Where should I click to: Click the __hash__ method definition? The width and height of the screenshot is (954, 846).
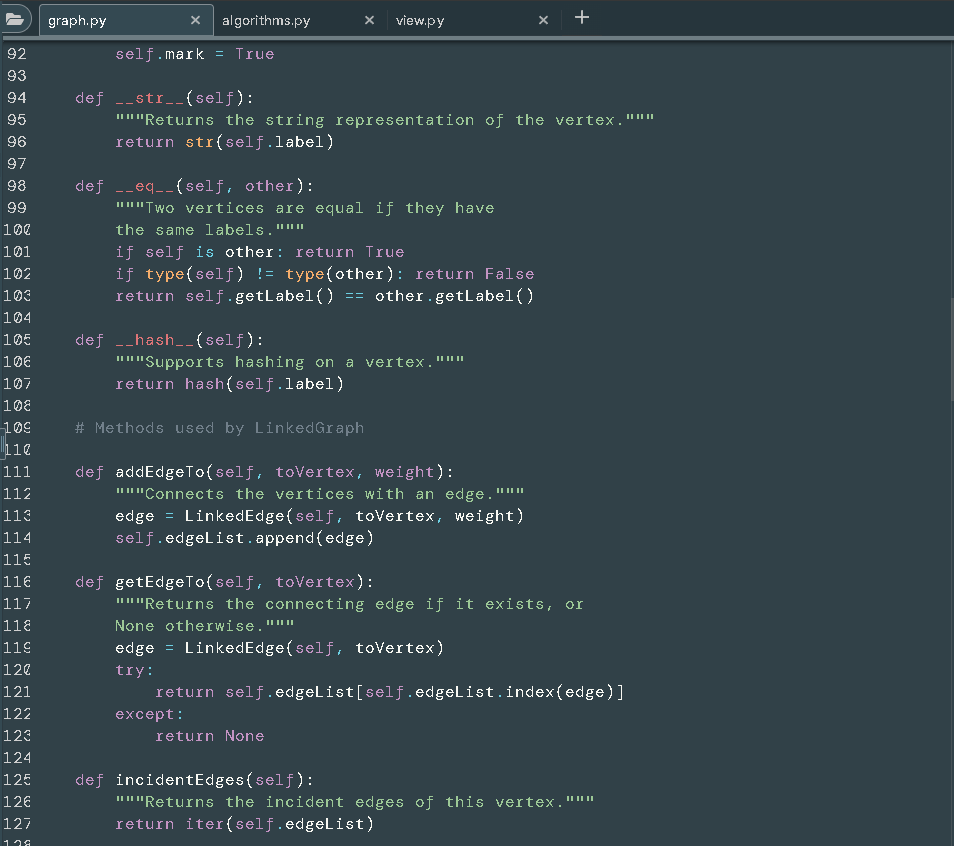[150, 339]
